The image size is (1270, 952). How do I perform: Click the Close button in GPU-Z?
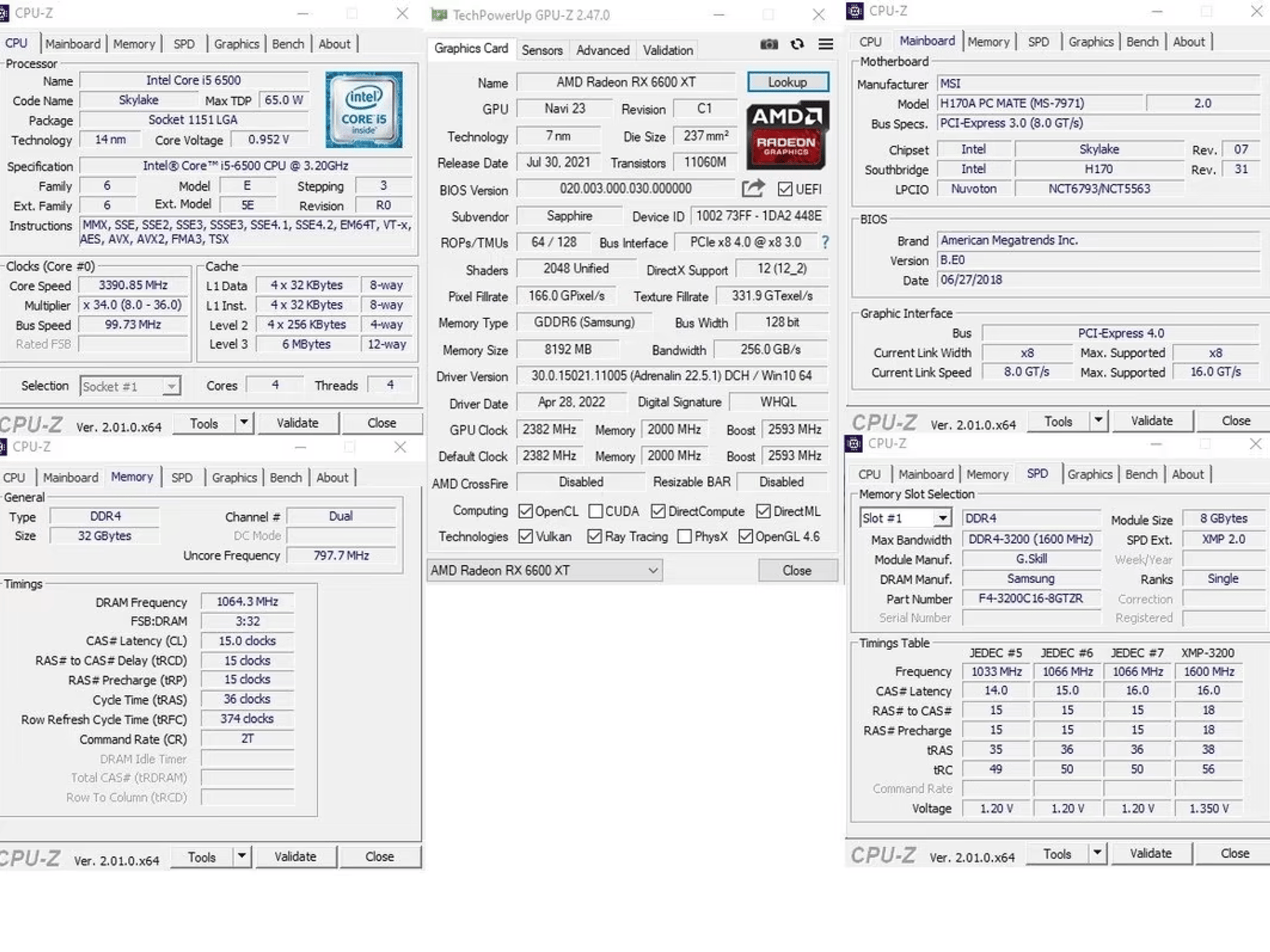pyautogui.click(x=797, y=570)
